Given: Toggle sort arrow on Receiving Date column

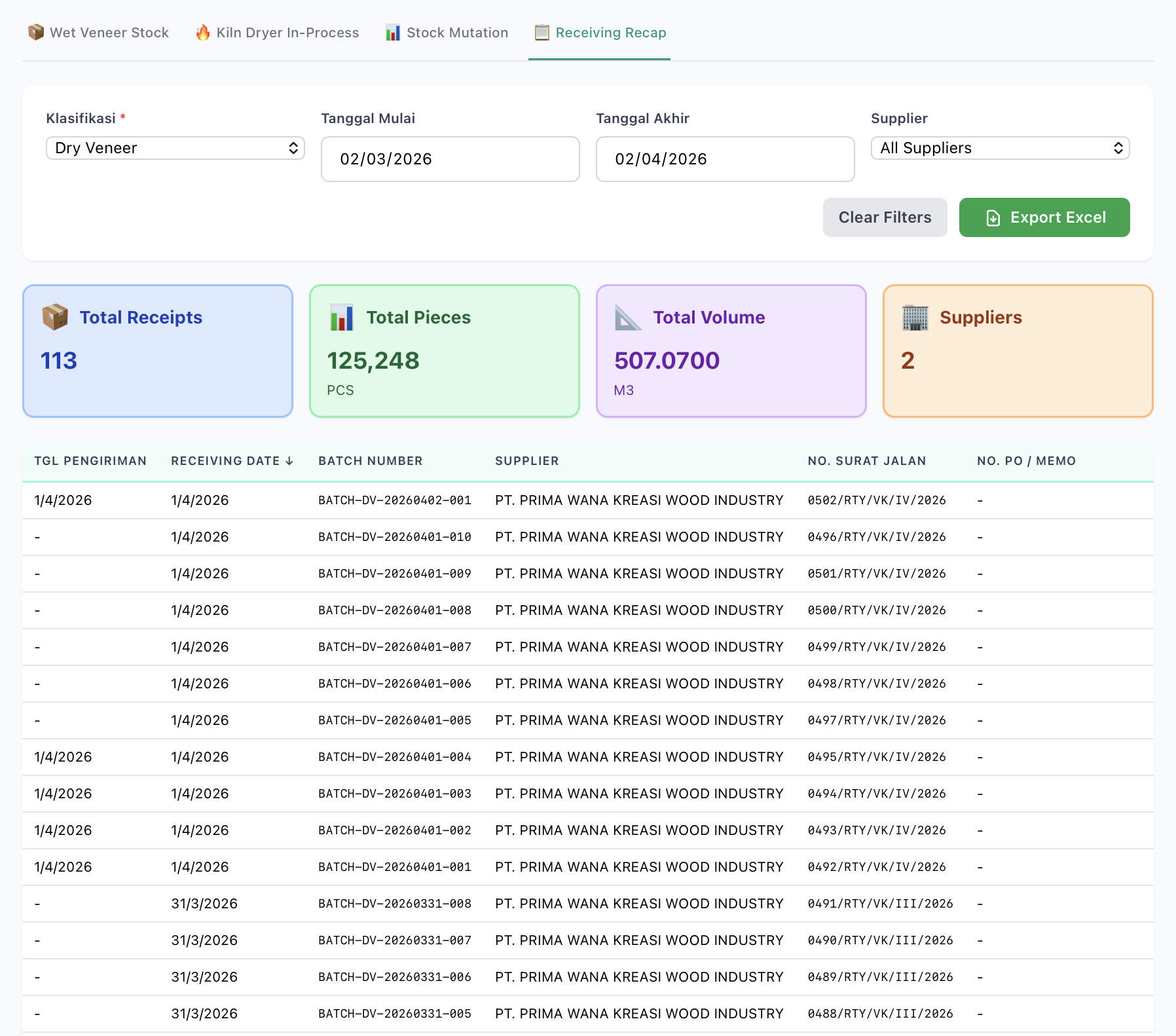Looking at the screenshot, I should tap(289, 461).
